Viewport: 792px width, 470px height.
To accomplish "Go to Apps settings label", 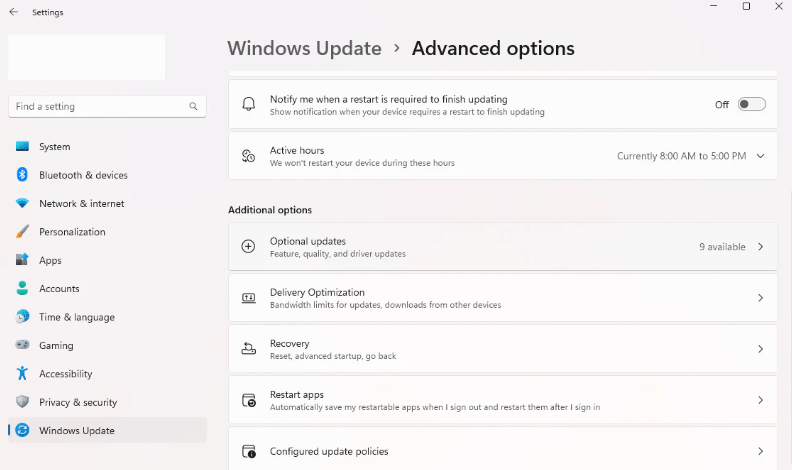I will click(x=51, y=260).
